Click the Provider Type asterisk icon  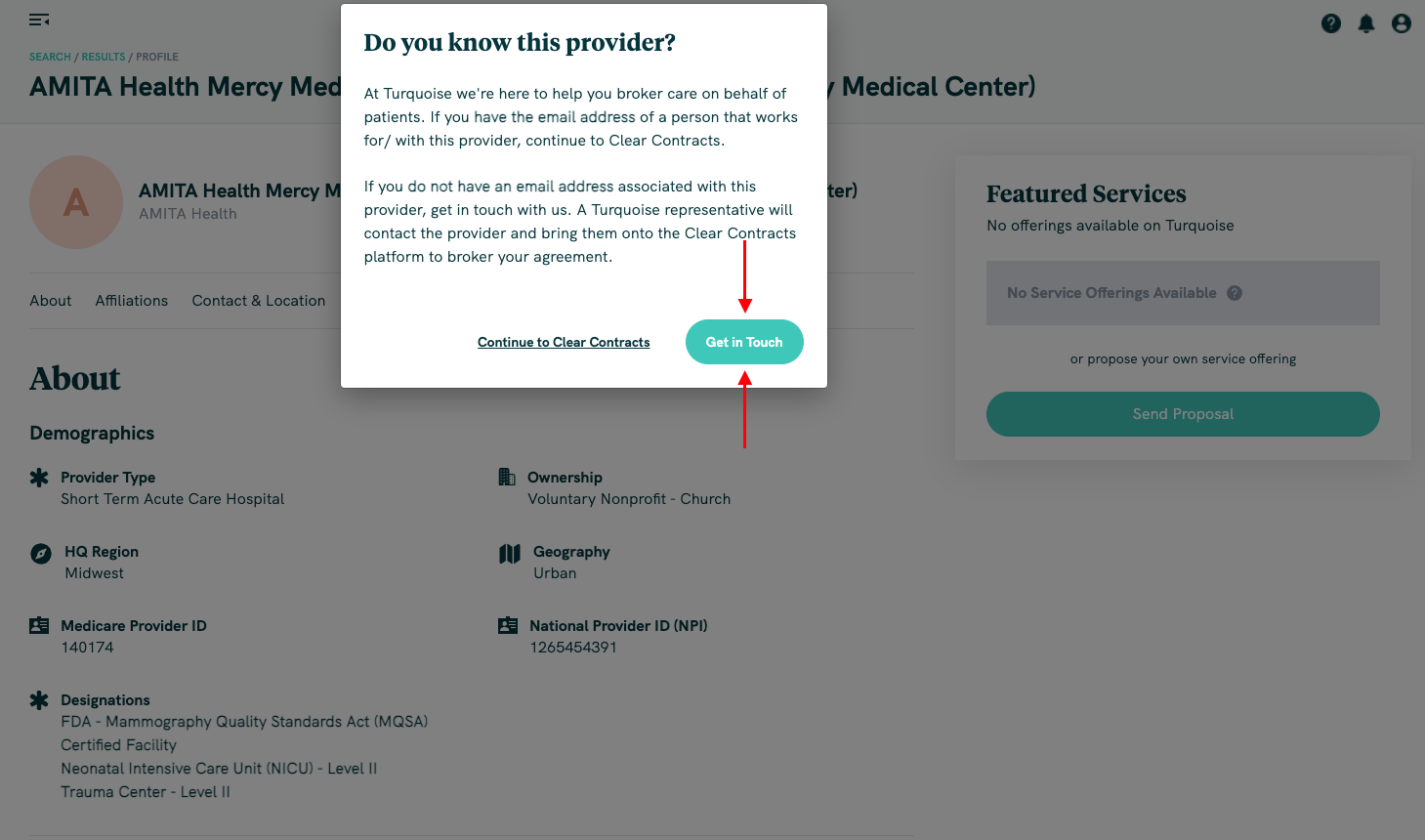39,478
